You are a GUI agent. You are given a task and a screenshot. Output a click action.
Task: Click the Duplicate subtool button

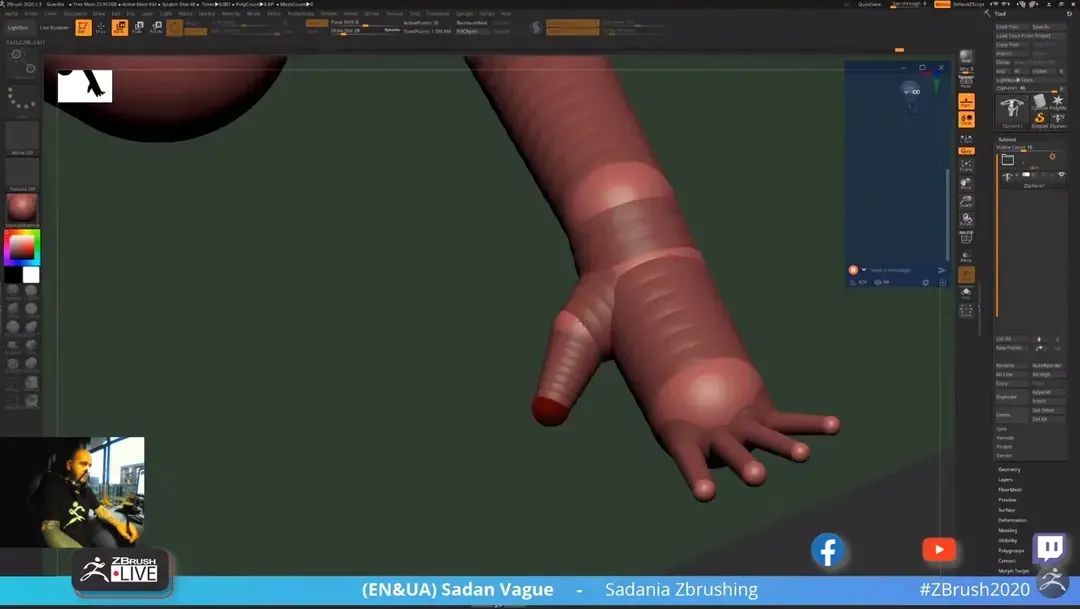[1005, 397]
